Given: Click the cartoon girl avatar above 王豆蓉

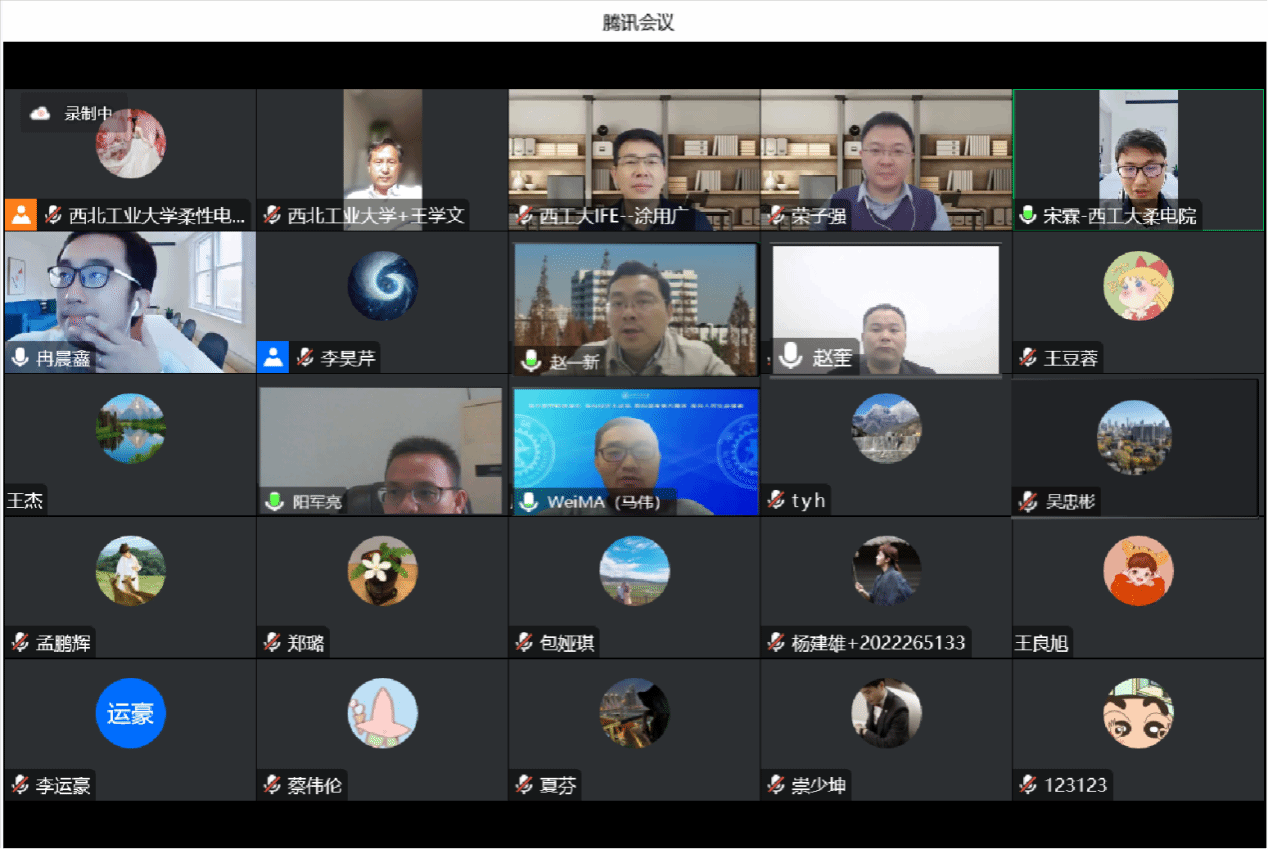Looking at the screenshot, I should (1138, 286).
